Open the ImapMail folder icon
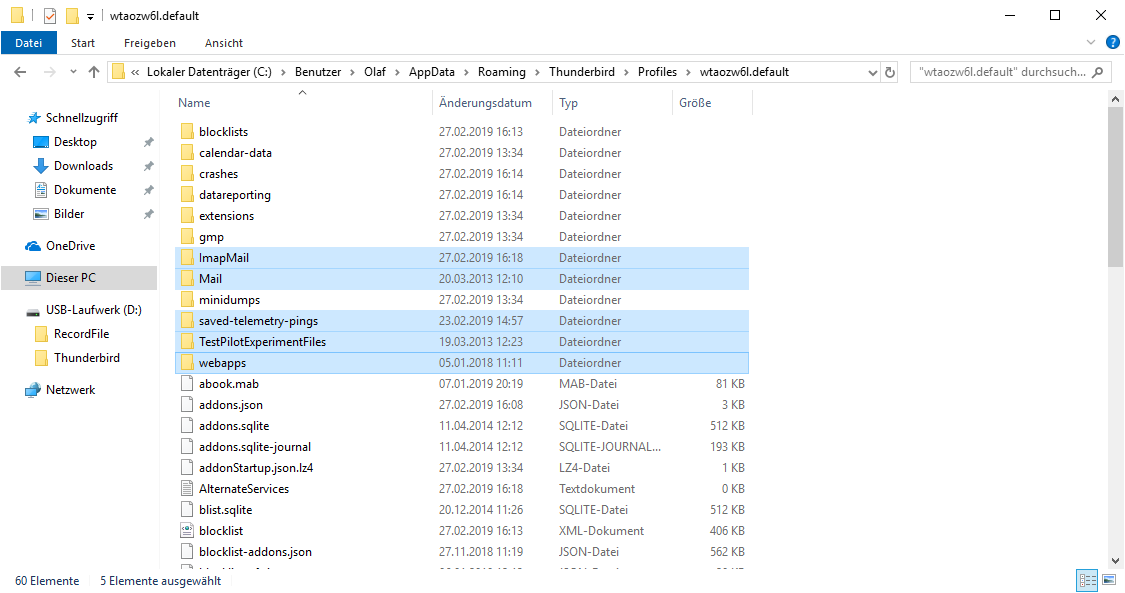1125x593 pixels. (x=186, y=258)
